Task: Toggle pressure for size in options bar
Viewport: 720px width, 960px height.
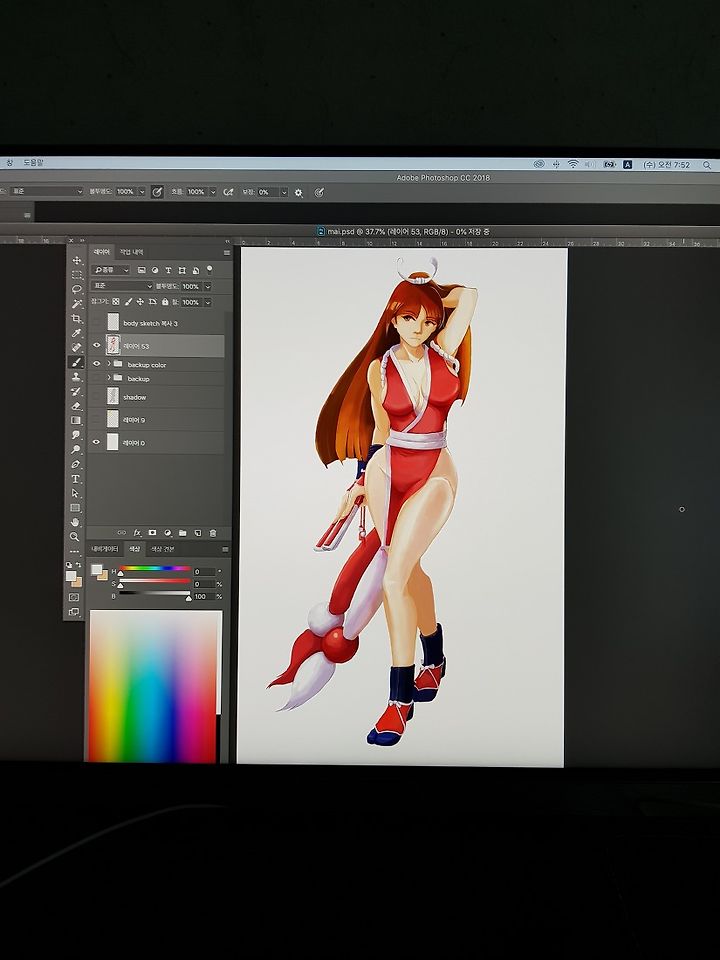Action: 319,192
